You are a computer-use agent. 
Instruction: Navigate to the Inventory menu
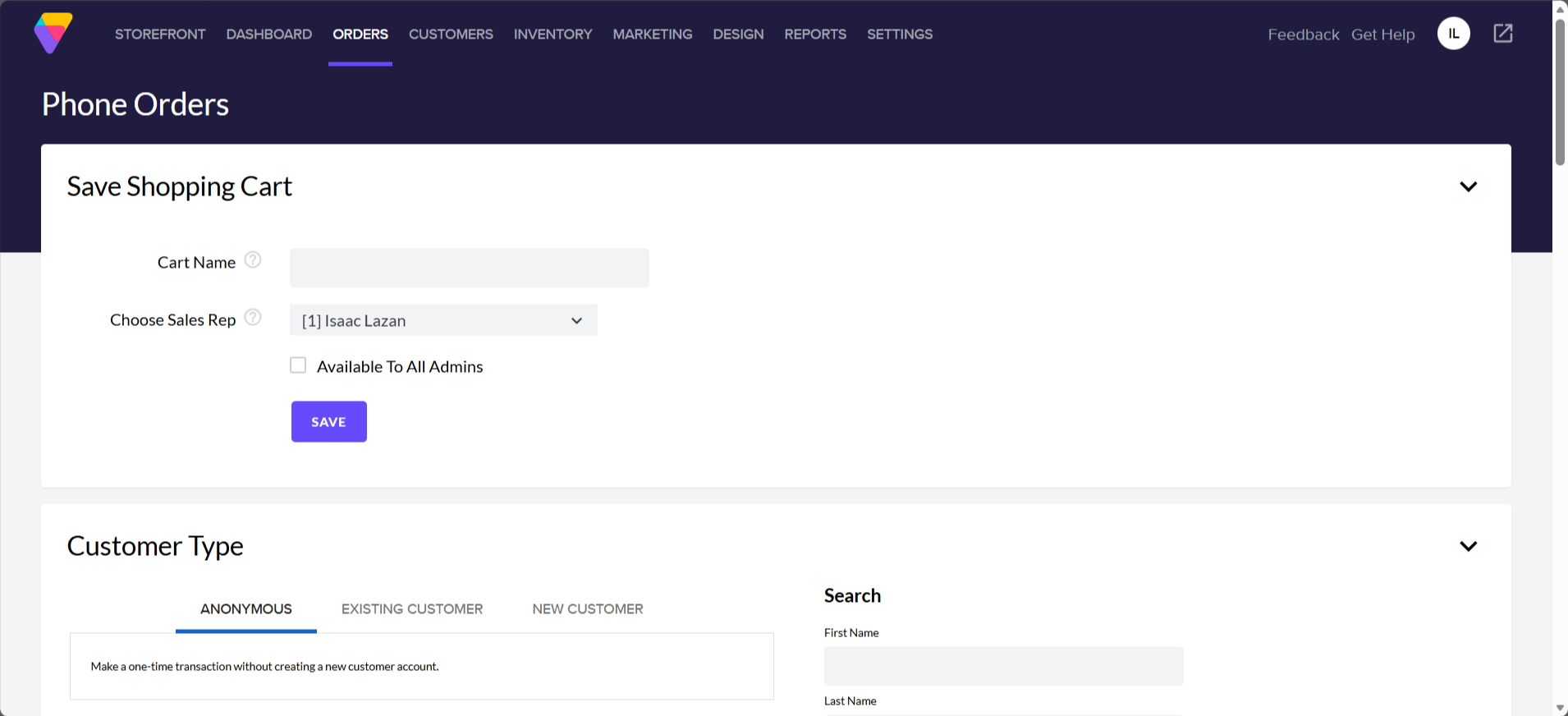552,34
